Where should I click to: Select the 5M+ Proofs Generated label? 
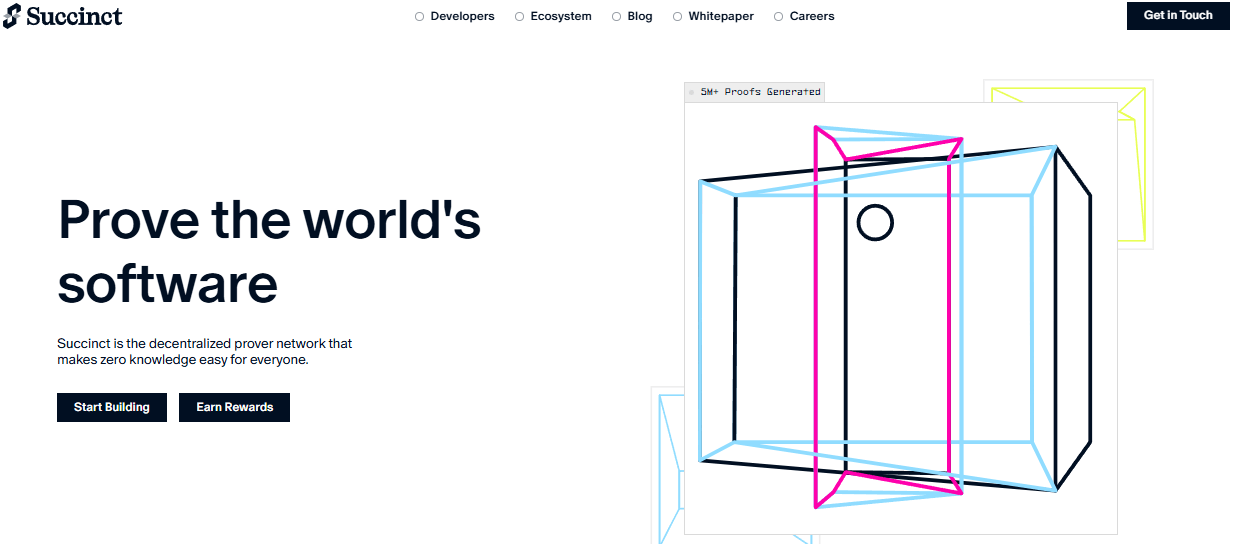coord(754,92)
